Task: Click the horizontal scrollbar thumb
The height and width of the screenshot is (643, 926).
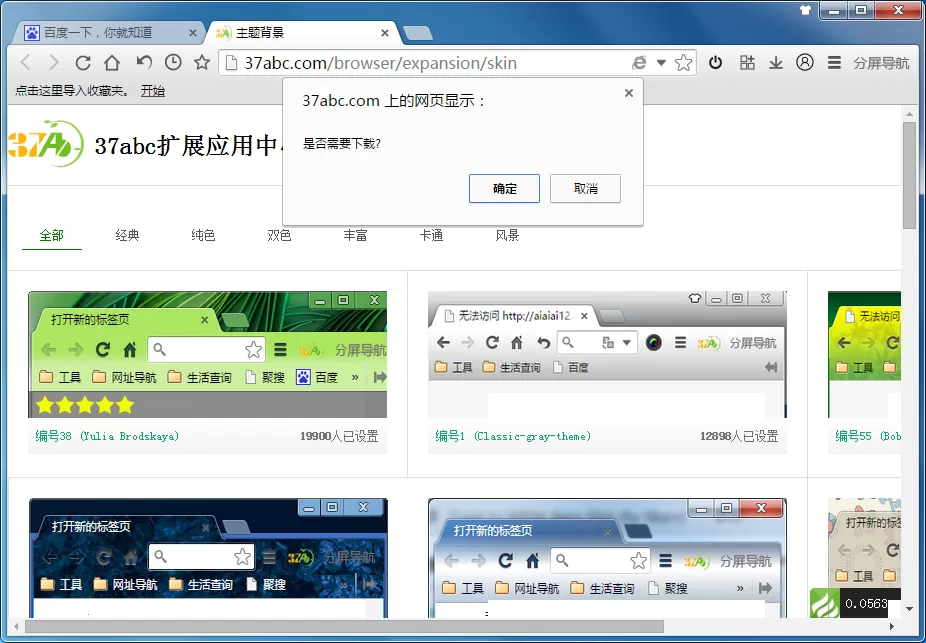Action: click(344, 626)
